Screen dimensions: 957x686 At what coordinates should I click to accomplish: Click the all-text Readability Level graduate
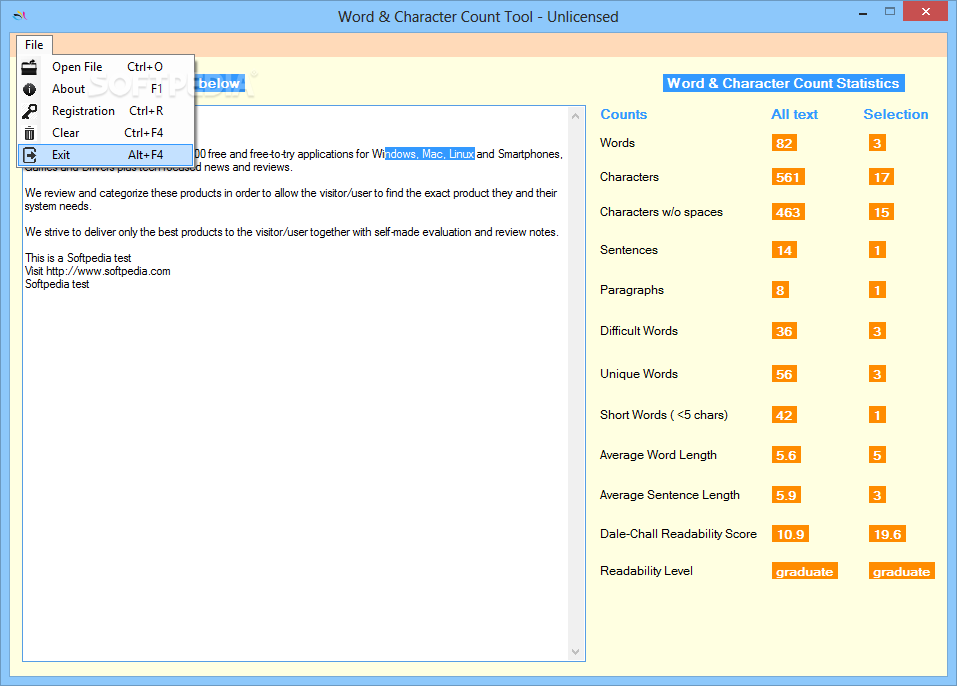pyautogui.click(x=804, y=571)
